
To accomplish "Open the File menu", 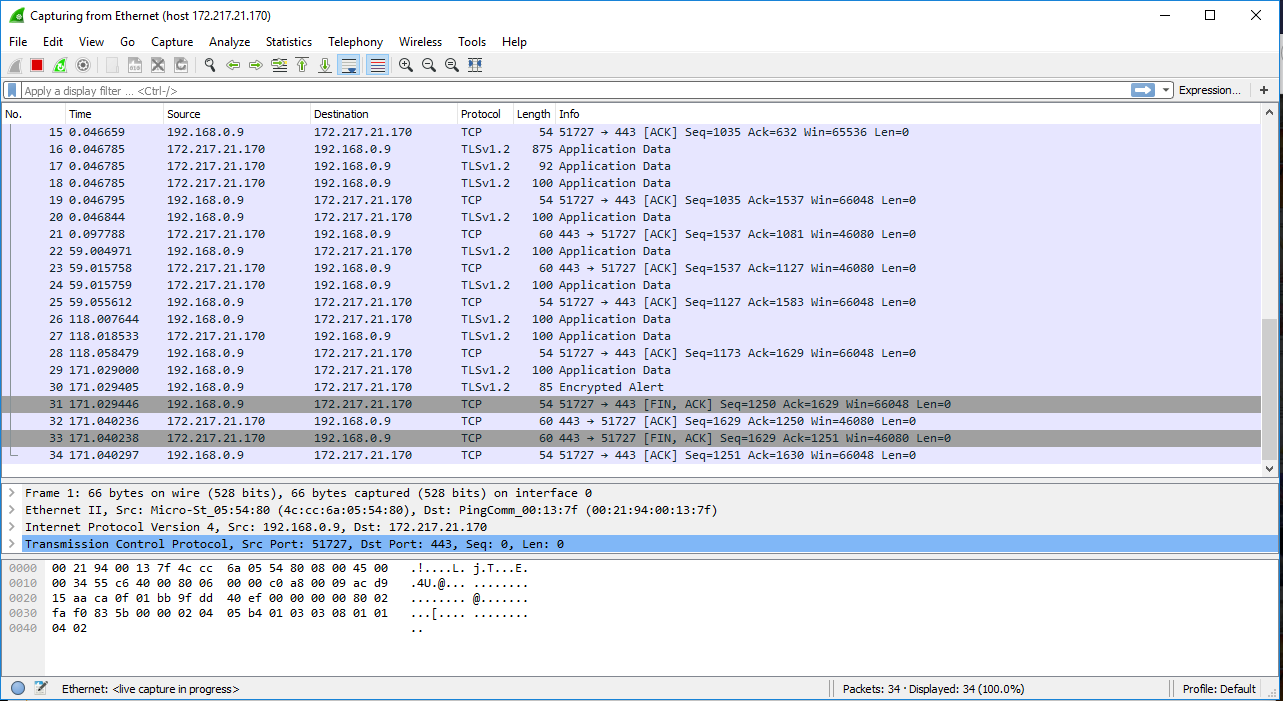I will 18,42.
